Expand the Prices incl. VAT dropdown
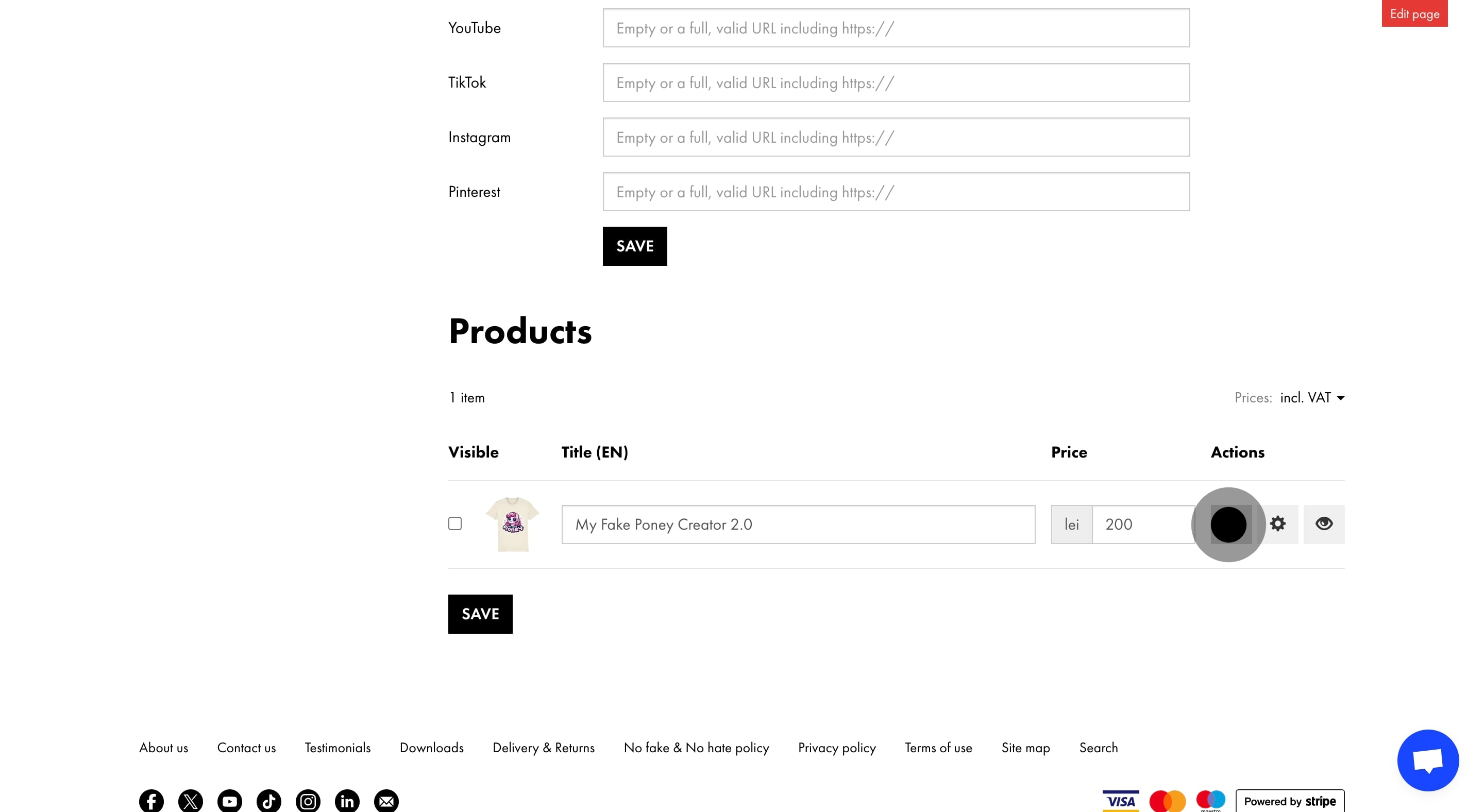 (1312, 398)
